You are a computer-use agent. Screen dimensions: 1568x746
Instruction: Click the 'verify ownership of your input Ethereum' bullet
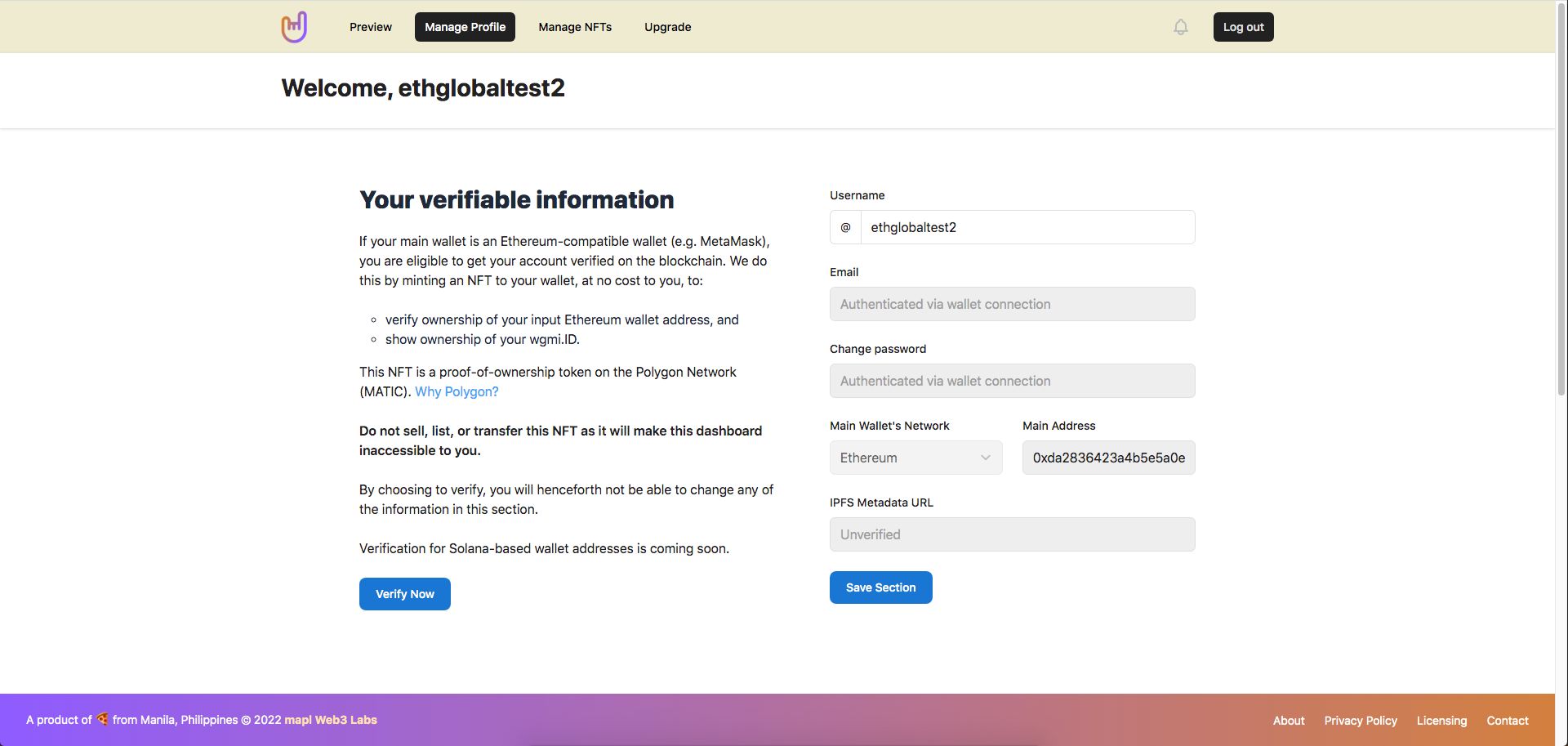coord(562,319)
